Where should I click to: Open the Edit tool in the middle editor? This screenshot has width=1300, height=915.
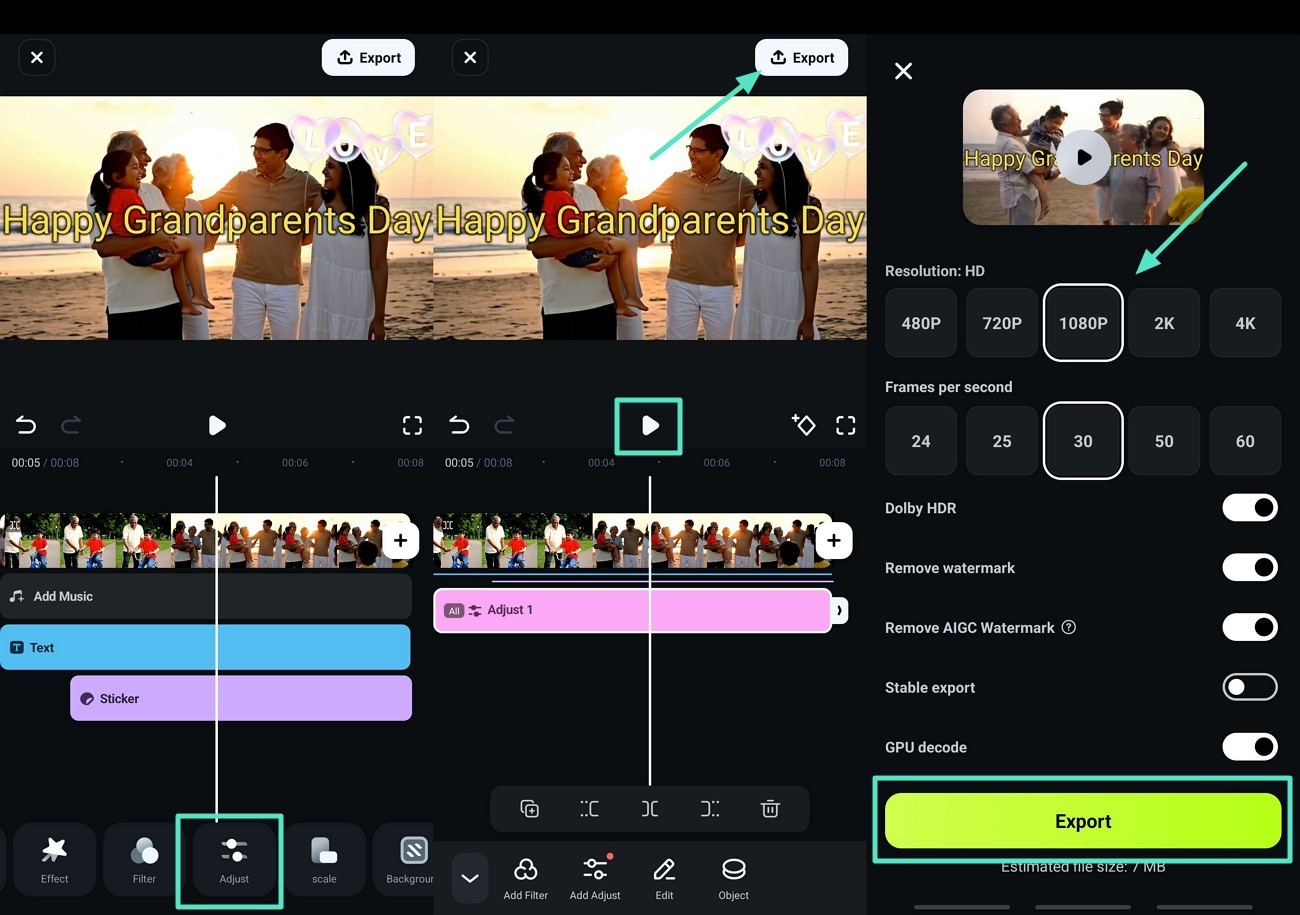tap(664, 878)
